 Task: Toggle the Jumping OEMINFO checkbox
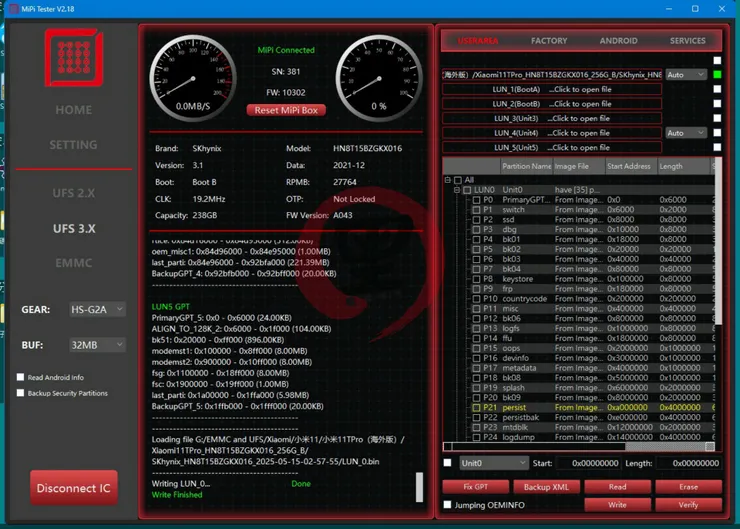click(447, 504)
